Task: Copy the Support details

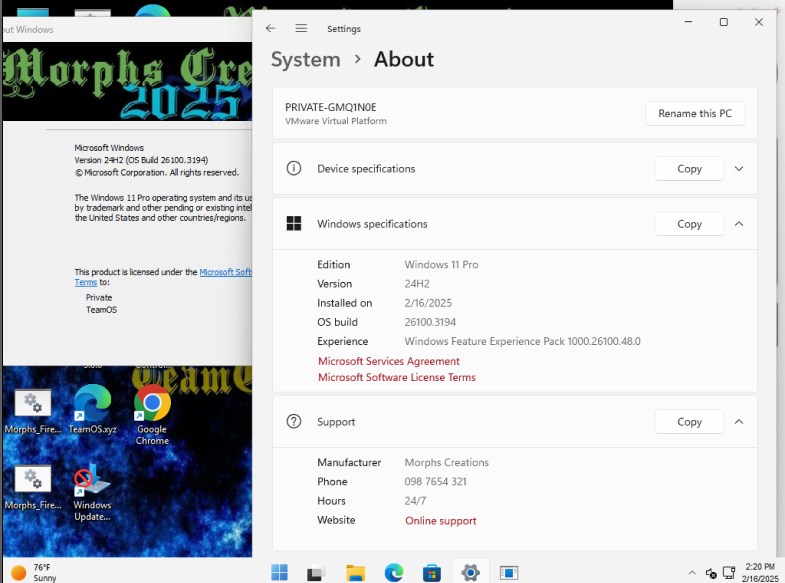Action: 689,422
